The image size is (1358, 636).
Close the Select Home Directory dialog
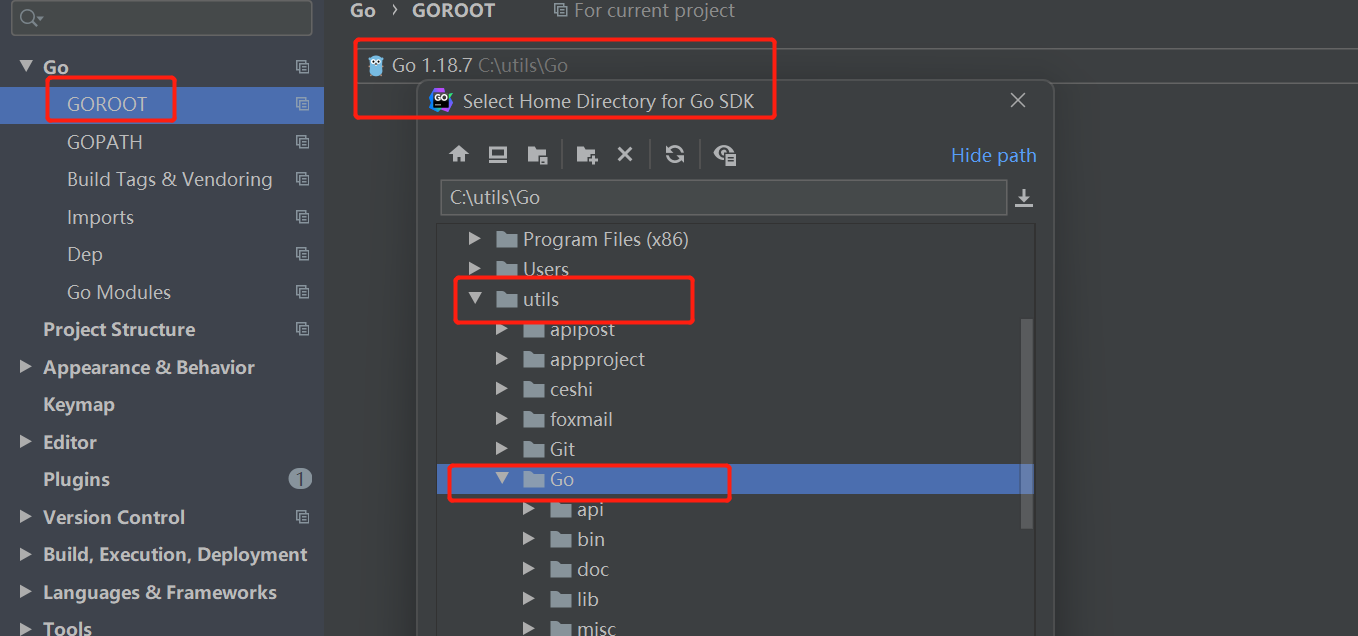click(1018, 100)
